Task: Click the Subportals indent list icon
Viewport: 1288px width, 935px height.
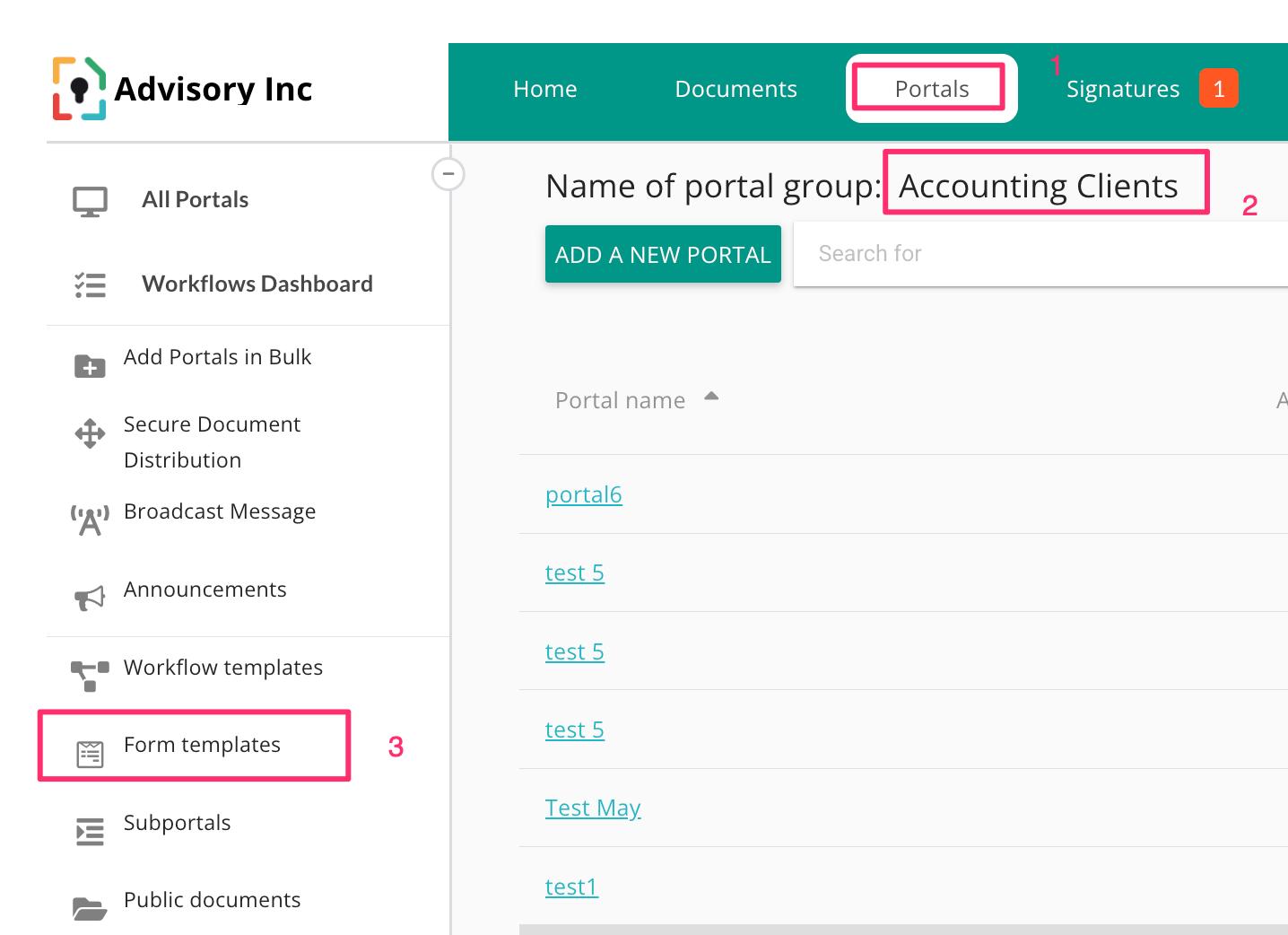Action: 90,832
